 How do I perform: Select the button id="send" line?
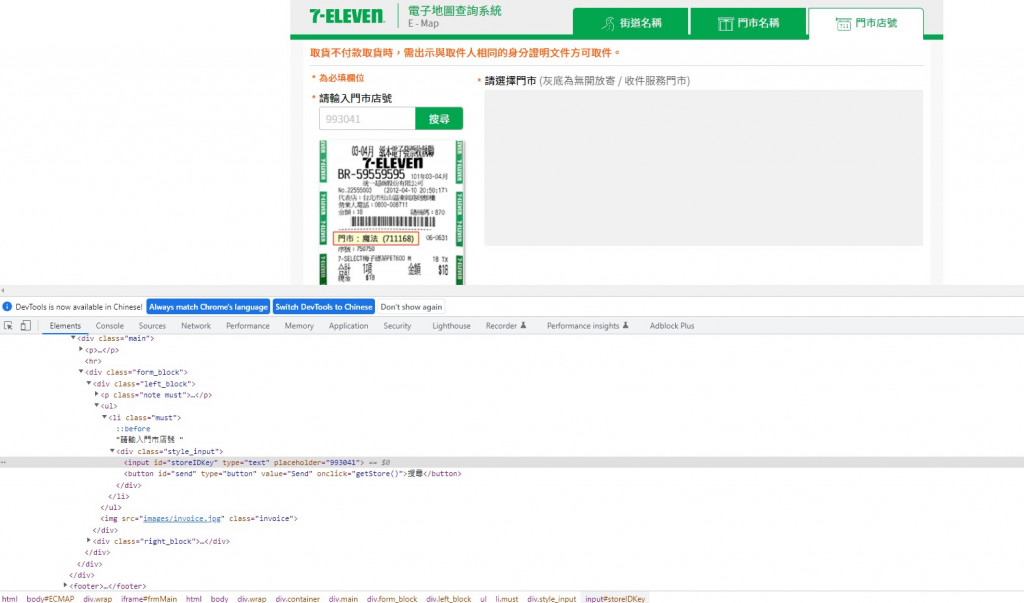pyautogui.click(x=293, y=474)
